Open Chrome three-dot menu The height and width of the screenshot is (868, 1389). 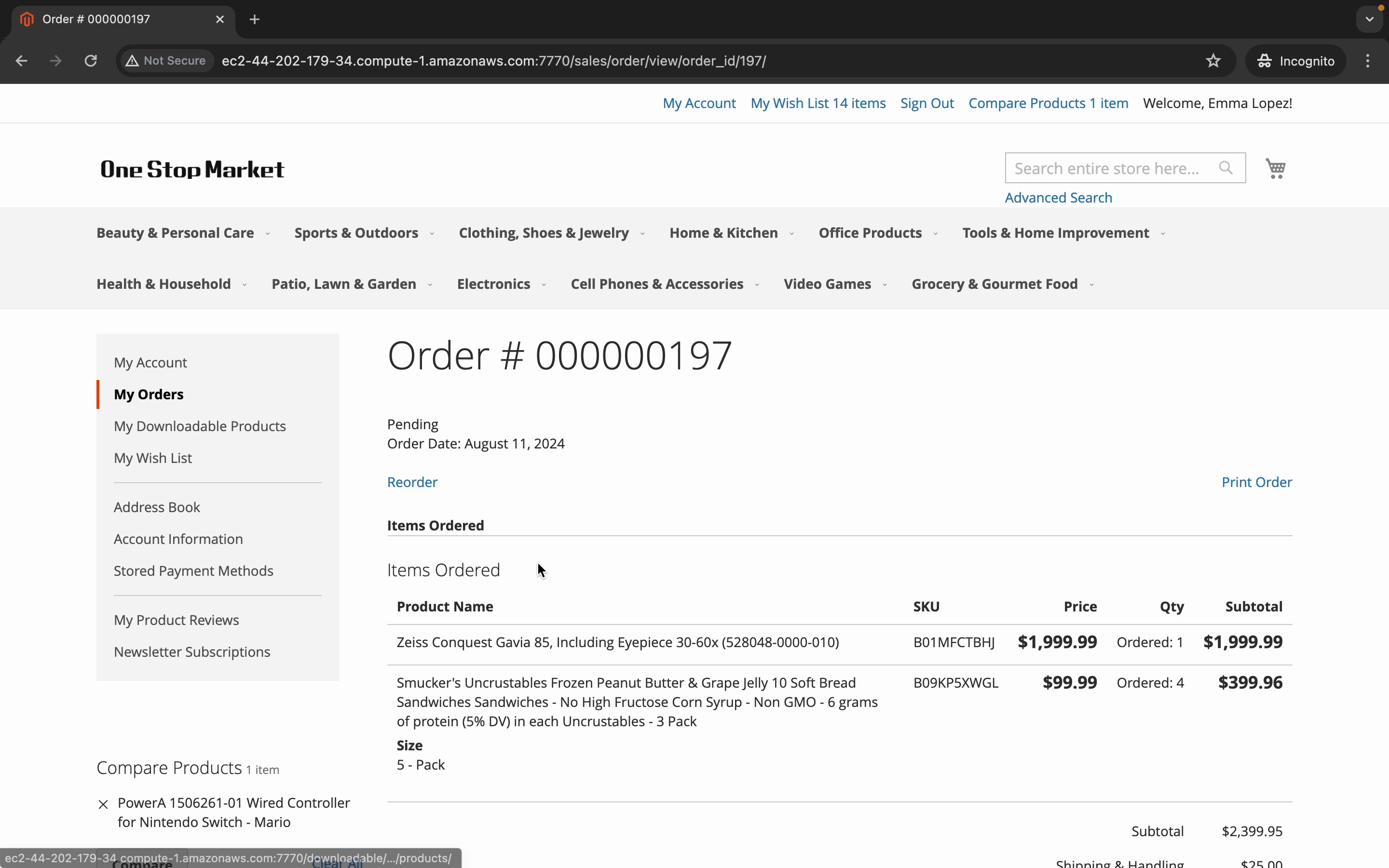(x=1368, y=61)
